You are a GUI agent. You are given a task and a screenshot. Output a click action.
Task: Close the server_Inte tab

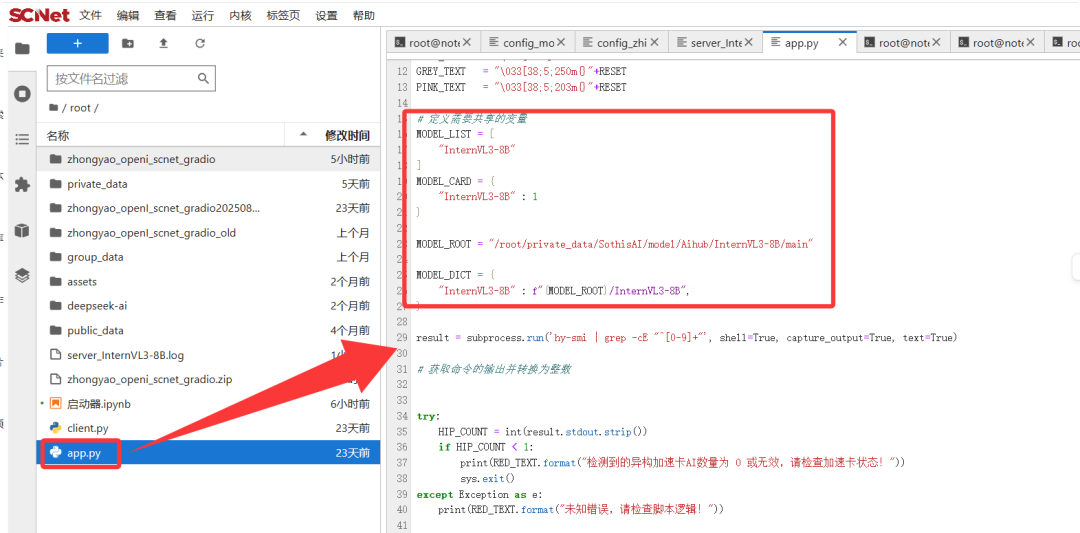click(x=749, y=43)
